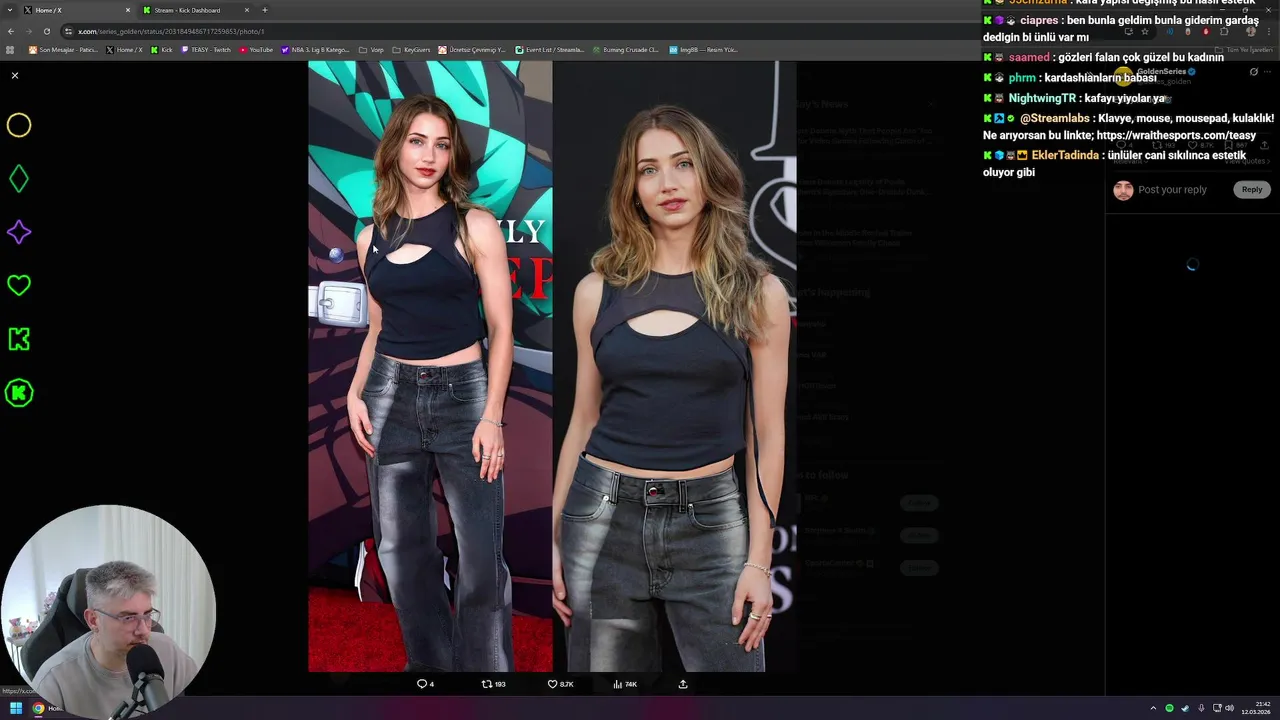The height and width of the screenshot is (720, 1280).
Task: Click the green heart overlay icon
Action: coord(19,286)
